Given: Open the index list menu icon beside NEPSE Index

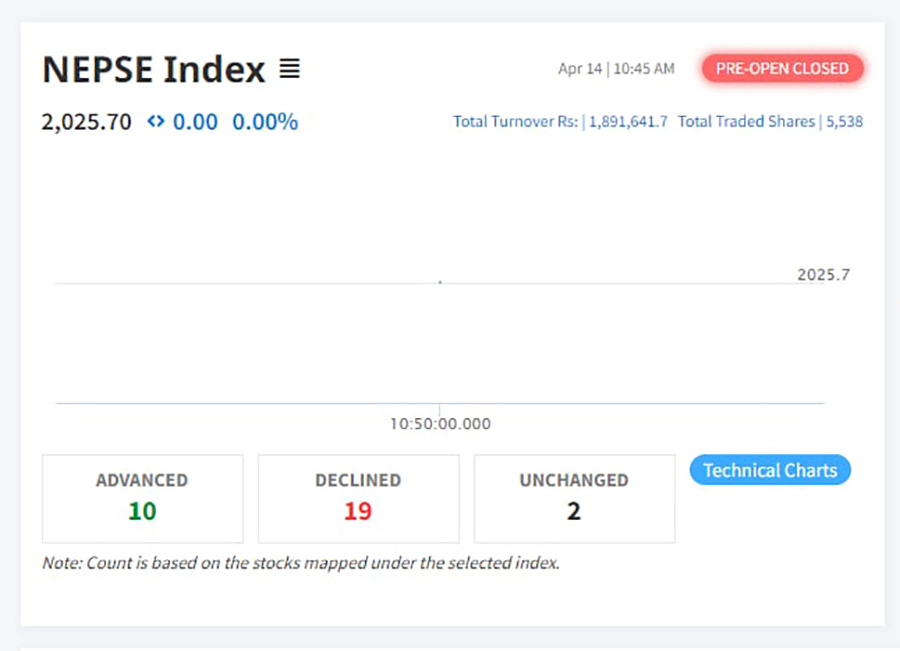Looking at the screenshot, I should click(x=289, y=69).
